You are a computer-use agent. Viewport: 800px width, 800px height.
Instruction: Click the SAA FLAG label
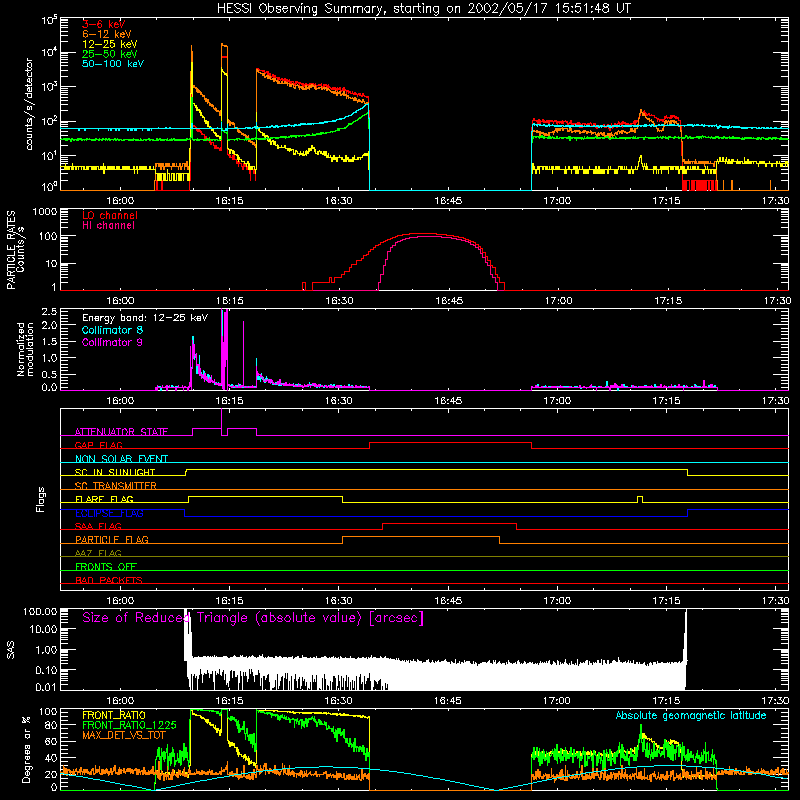(98, 526)
